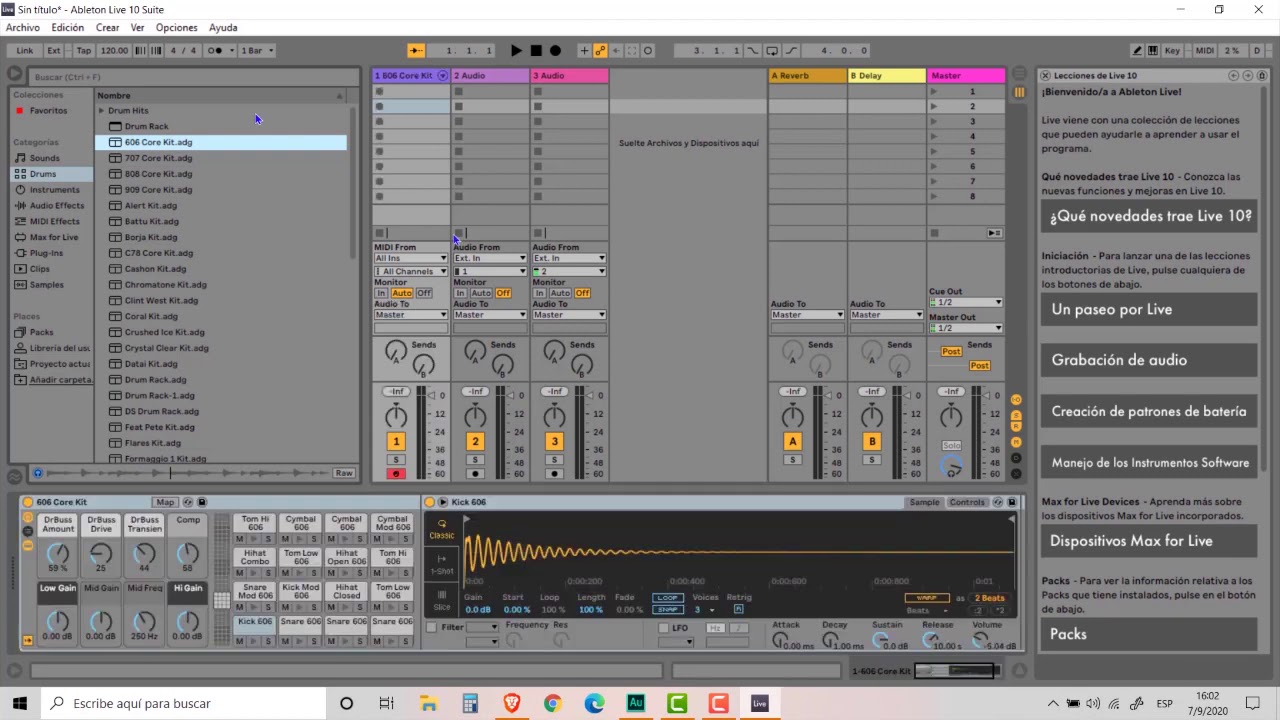
Task: Click the Master Solo cue button
Action: click(x=951, y=446)
